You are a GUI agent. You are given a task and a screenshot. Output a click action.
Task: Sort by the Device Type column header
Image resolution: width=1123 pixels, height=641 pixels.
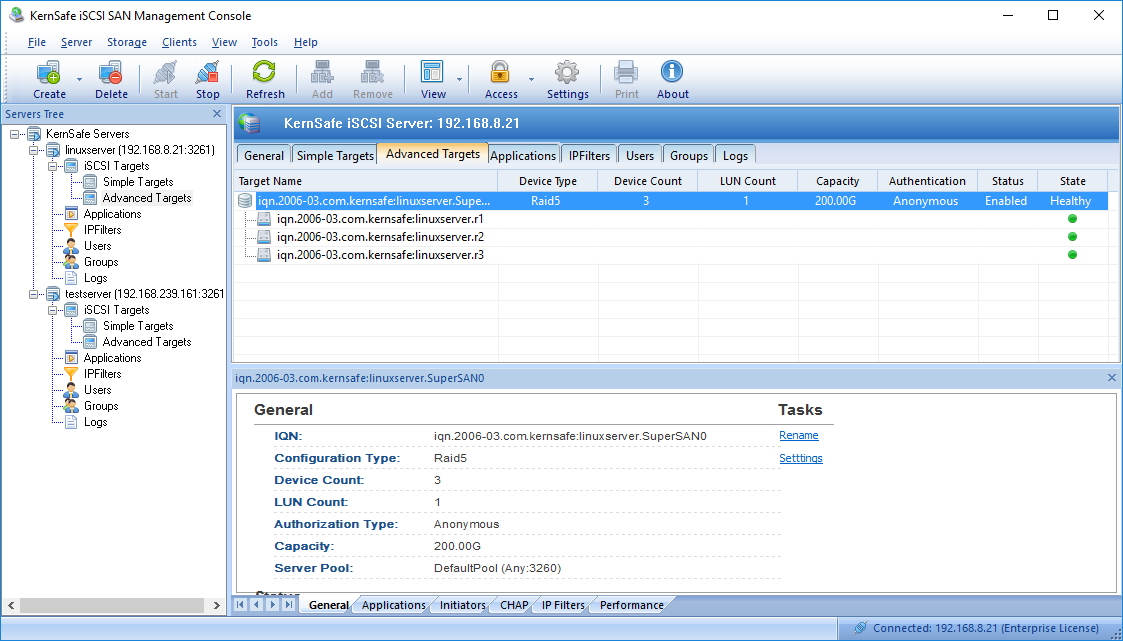[548, 181]
